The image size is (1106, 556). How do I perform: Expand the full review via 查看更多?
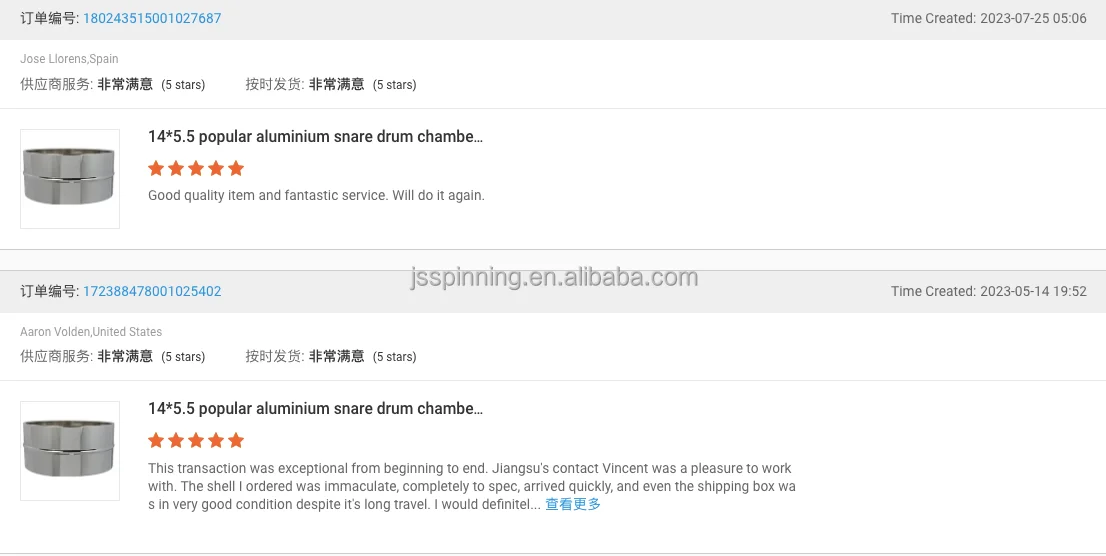coord(573,505)
